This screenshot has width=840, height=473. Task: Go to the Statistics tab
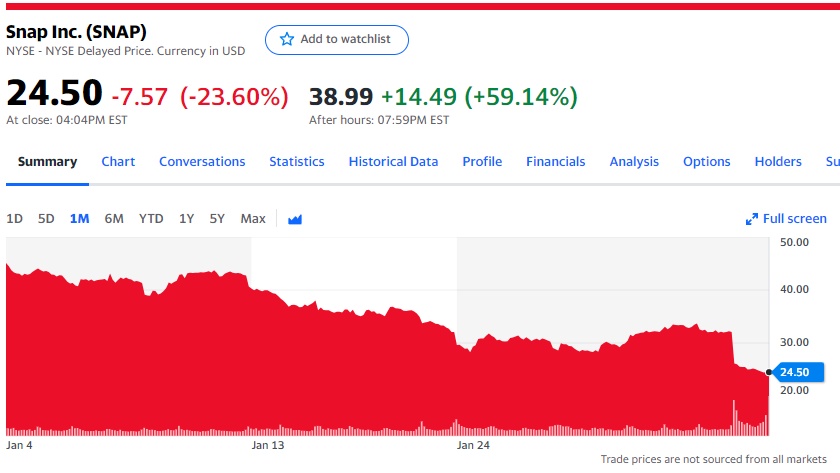tap(297, 161)
